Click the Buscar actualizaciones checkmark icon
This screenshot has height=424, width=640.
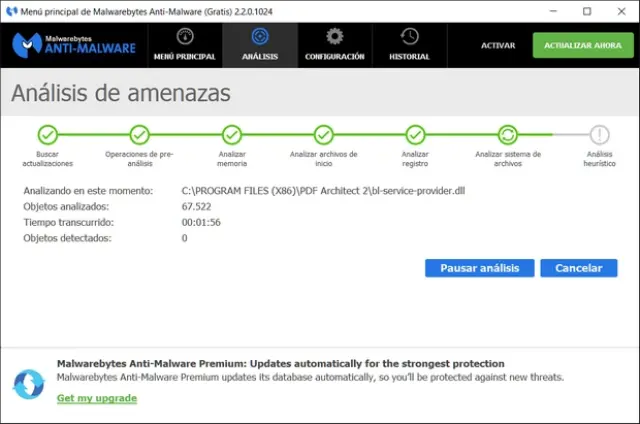[x=47, y=134]
